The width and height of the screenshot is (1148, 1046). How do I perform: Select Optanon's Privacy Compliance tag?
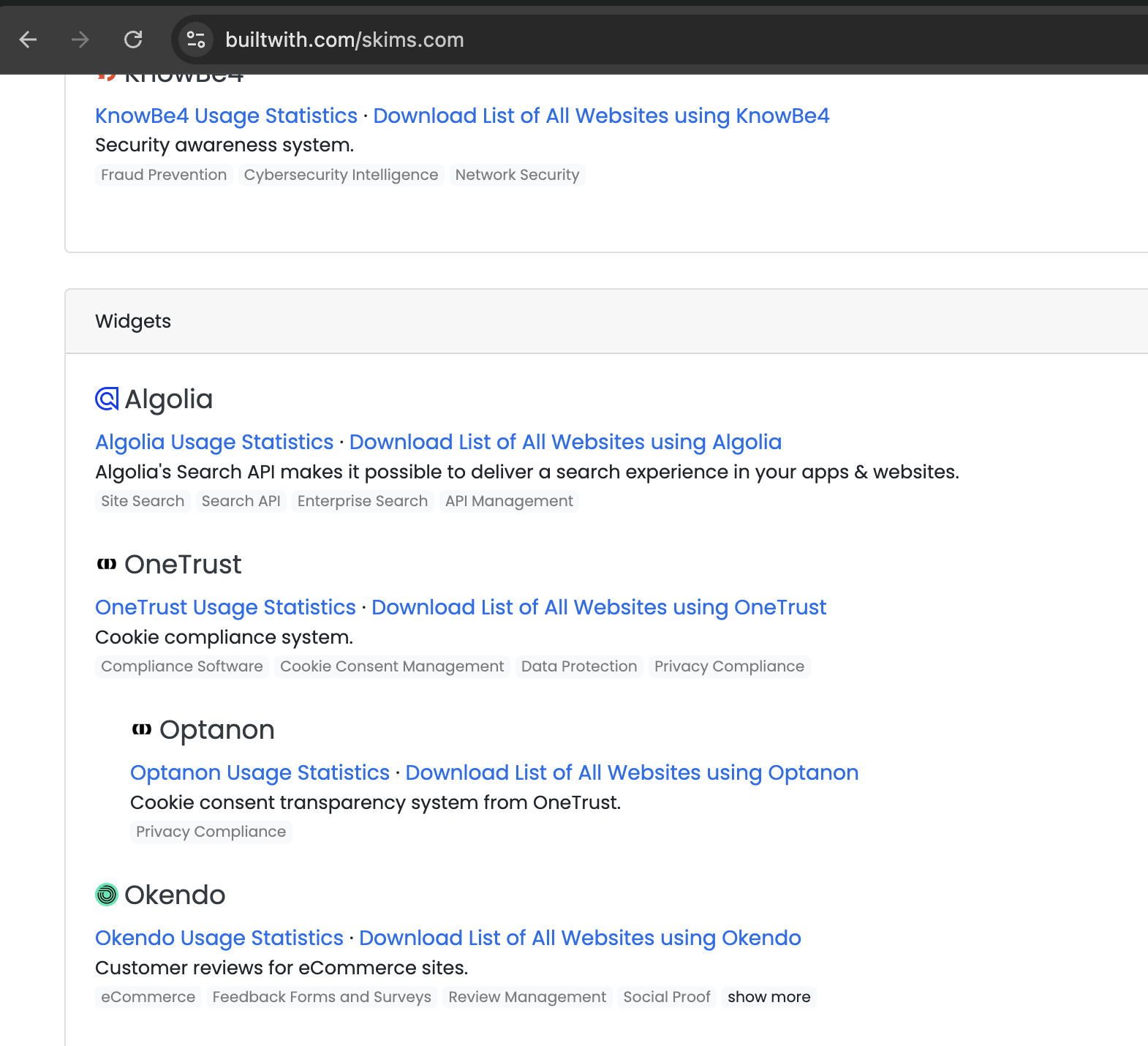(211, 832)
